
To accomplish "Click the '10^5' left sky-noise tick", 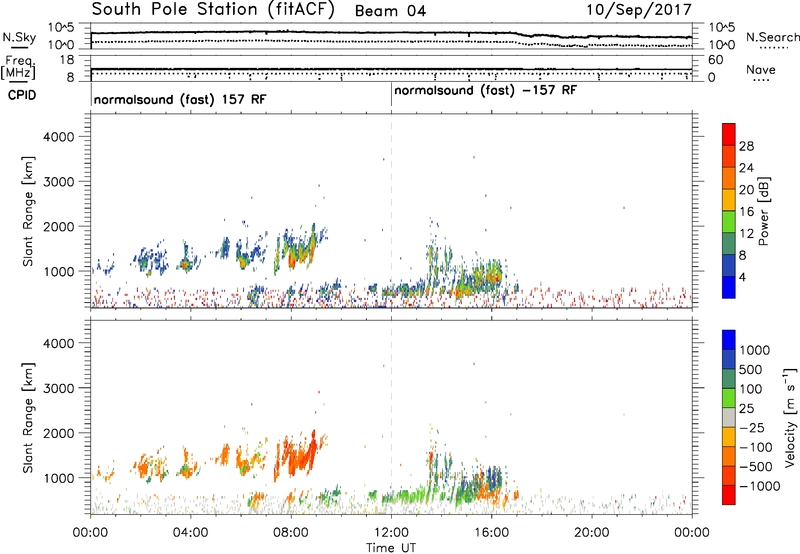I will point(61,28).
